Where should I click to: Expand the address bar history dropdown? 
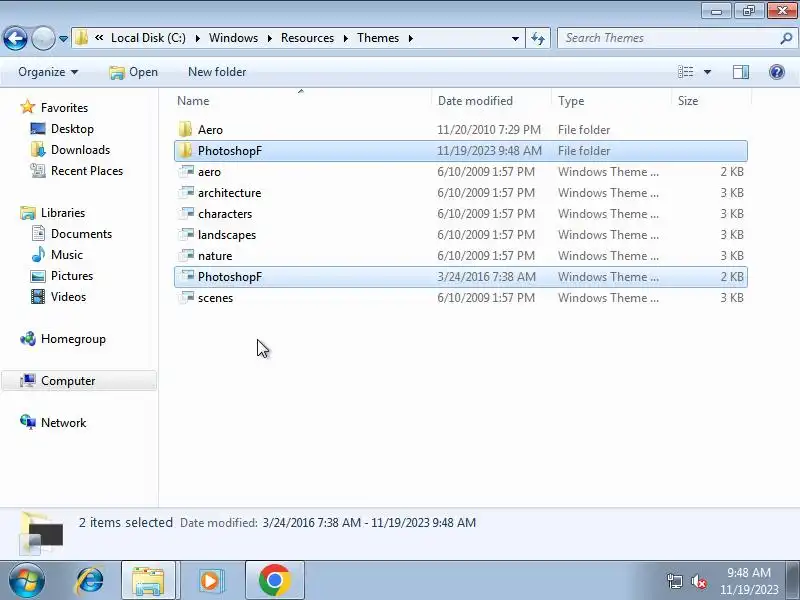(x=515, y=39)
